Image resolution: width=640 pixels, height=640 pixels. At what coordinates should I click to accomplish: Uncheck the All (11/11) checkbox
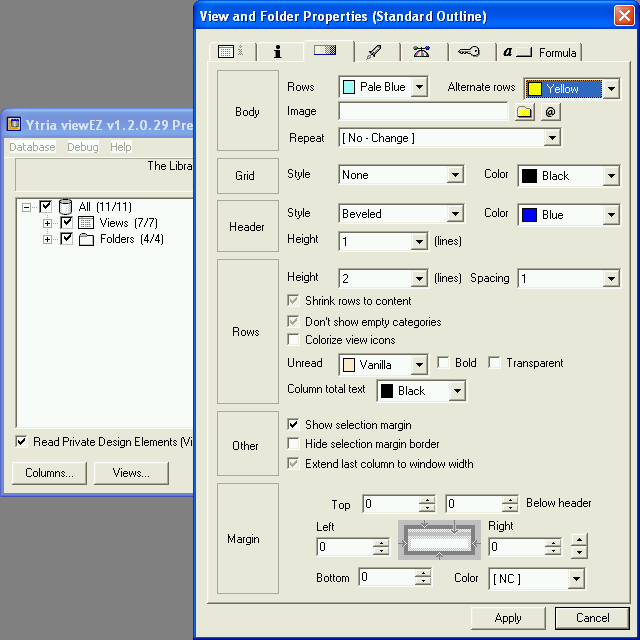[x=46, y=206]
